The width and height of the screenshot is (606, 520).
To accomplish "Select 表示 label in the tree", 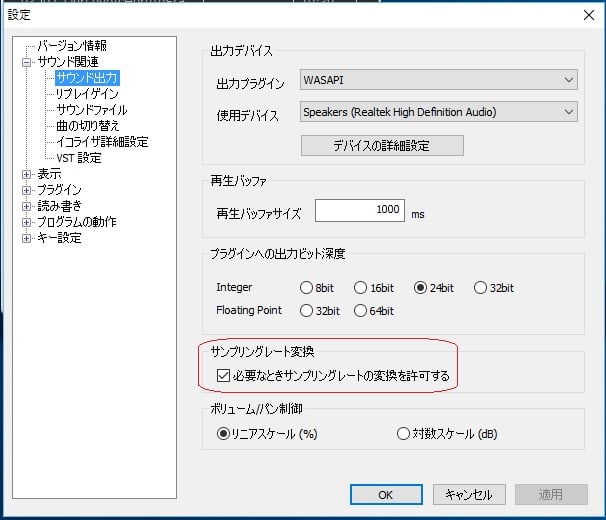I will (49, 174).
